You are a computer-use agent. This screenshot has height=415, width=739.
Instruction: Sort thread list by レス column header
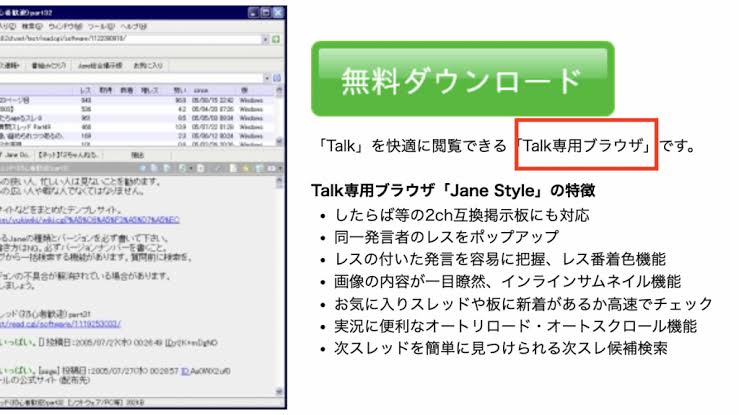tap(85, 90)
